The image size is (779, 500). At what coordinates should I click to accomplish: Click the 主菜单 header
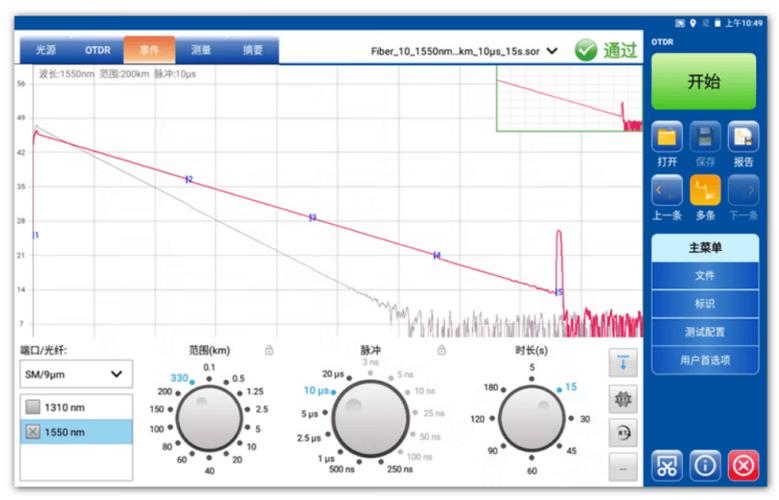coord(705,248)
